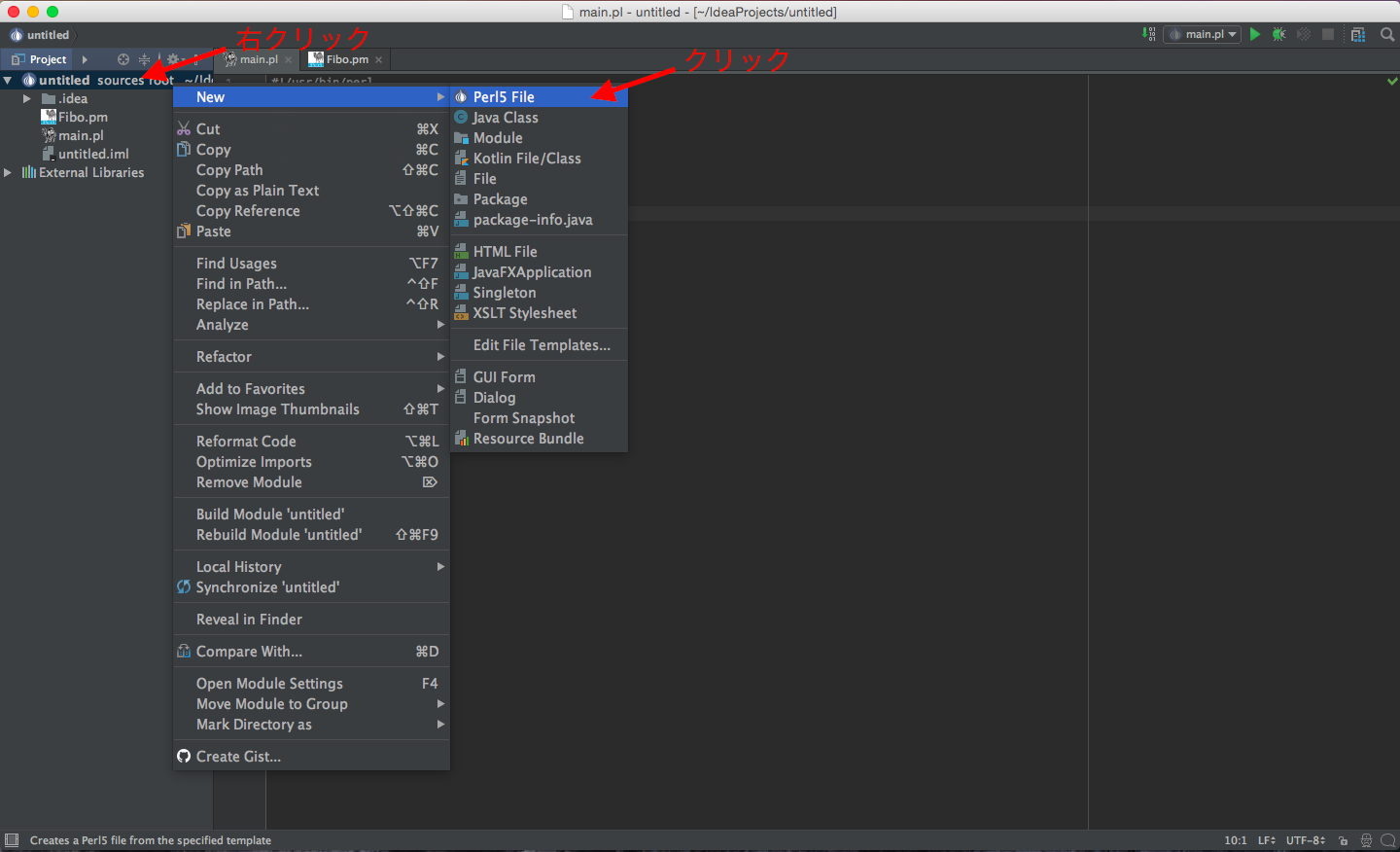Screen dimensions: 1400x852
Task: Select Module in the New submenu
Action: coord(539,138)
